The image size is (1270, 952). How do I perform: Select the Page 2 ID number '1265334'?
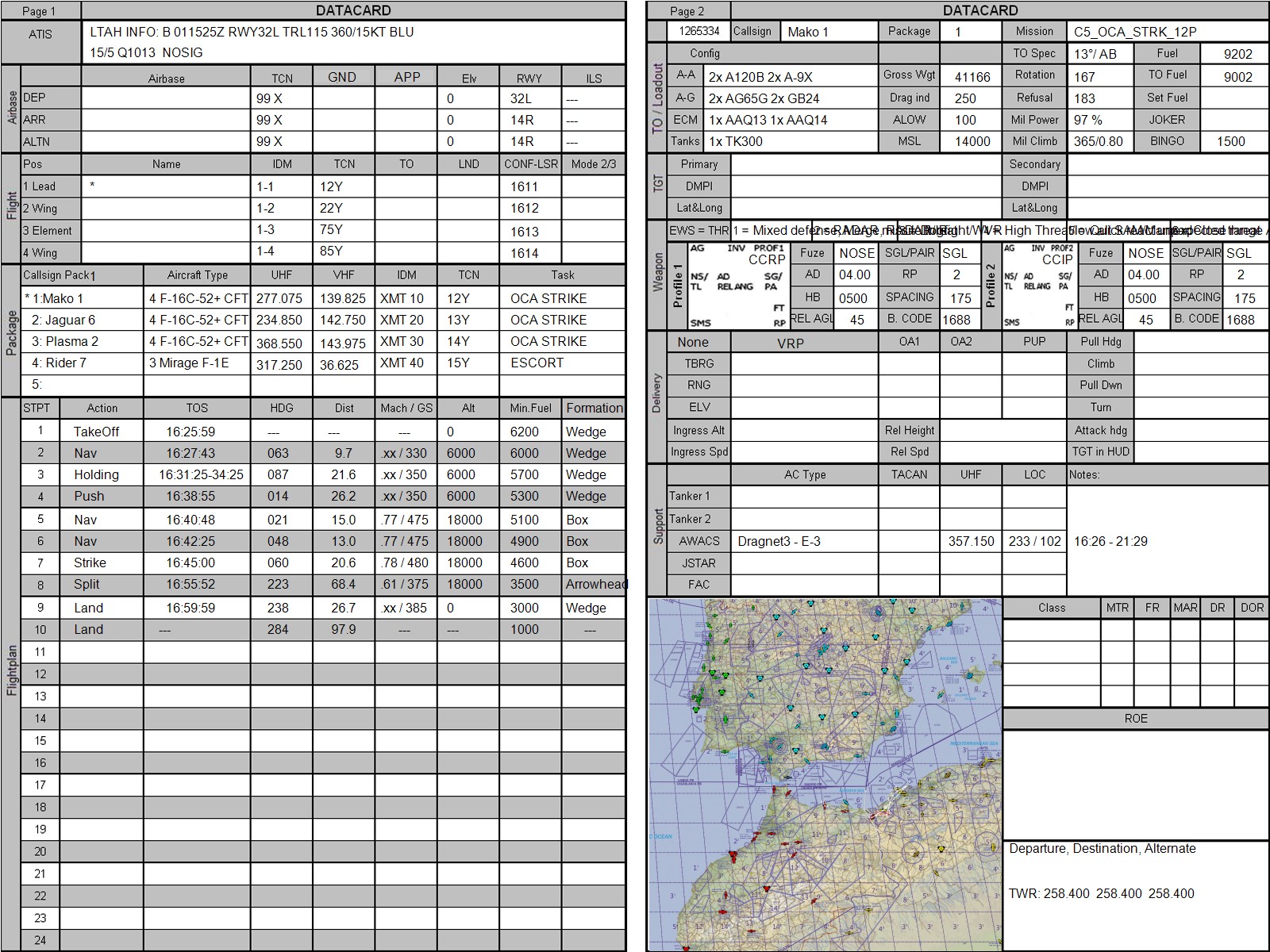[699, 32]
